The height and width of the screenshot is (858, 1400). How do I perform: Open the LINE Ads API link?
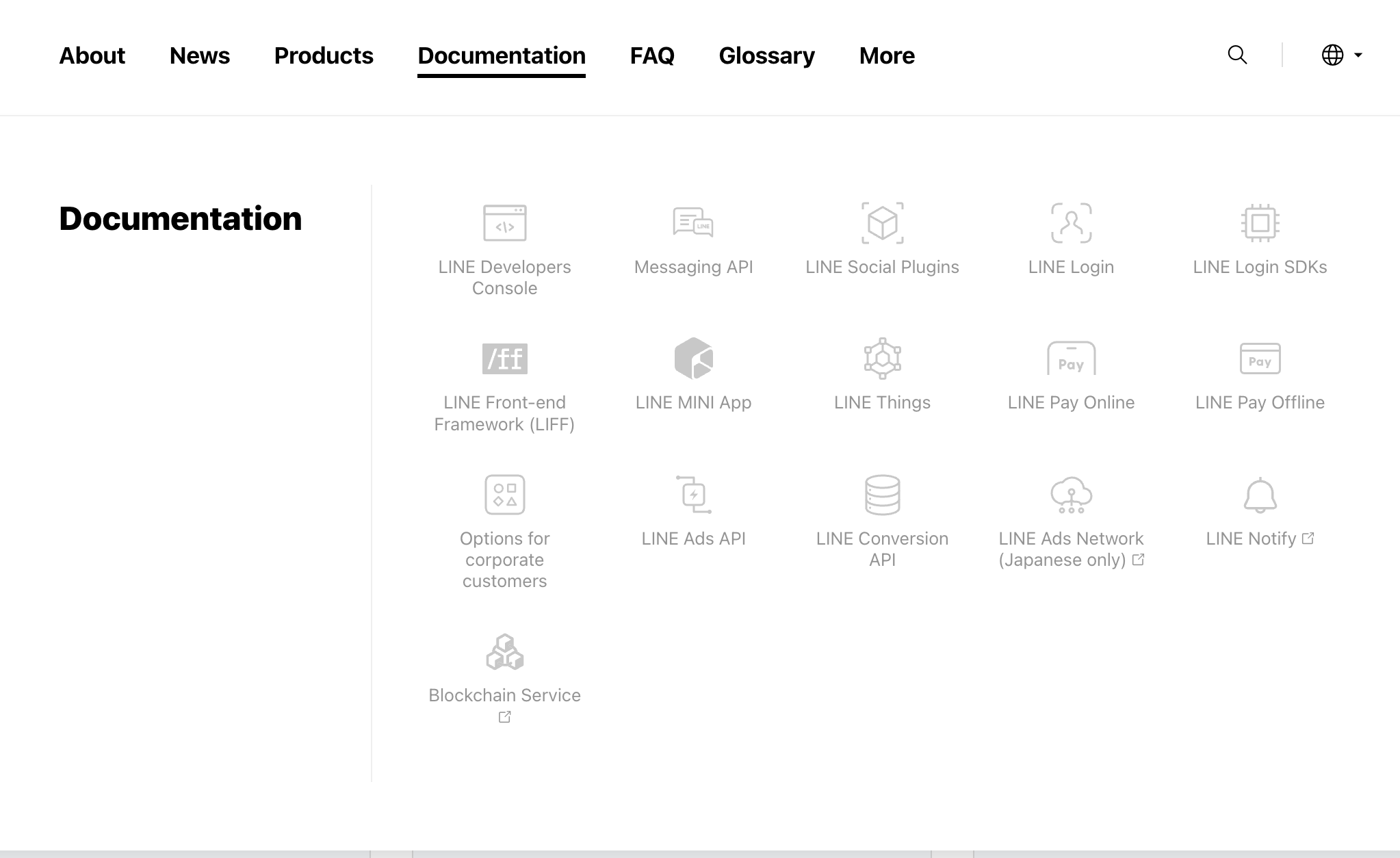(x=693, y=538)
